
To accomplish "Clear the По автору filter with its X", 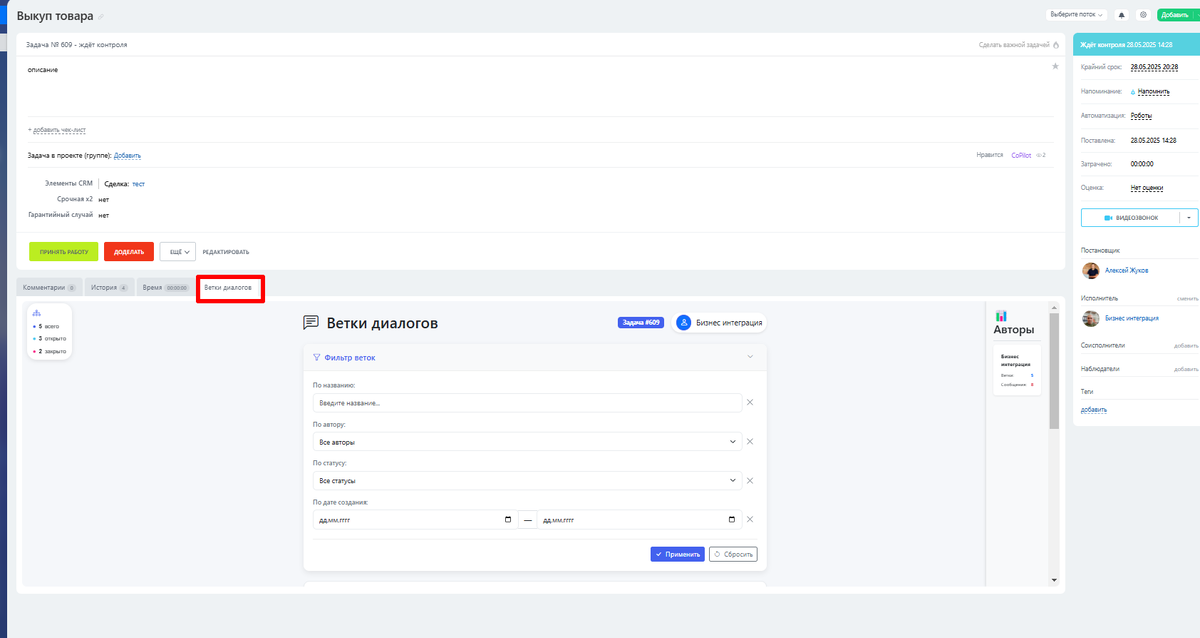I will [x=750, y=441].
